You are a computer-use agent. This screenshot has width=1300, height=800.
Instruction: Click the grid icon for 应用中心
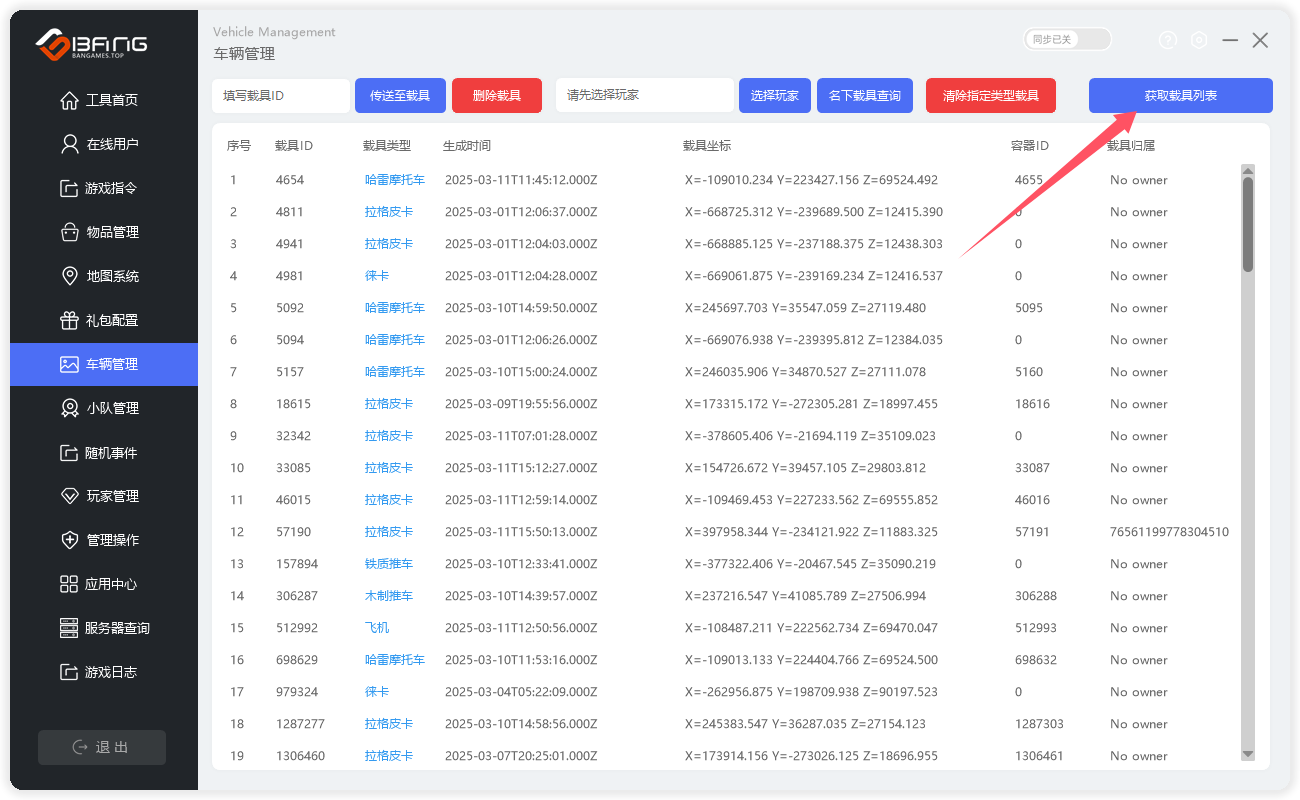(69, 584)
